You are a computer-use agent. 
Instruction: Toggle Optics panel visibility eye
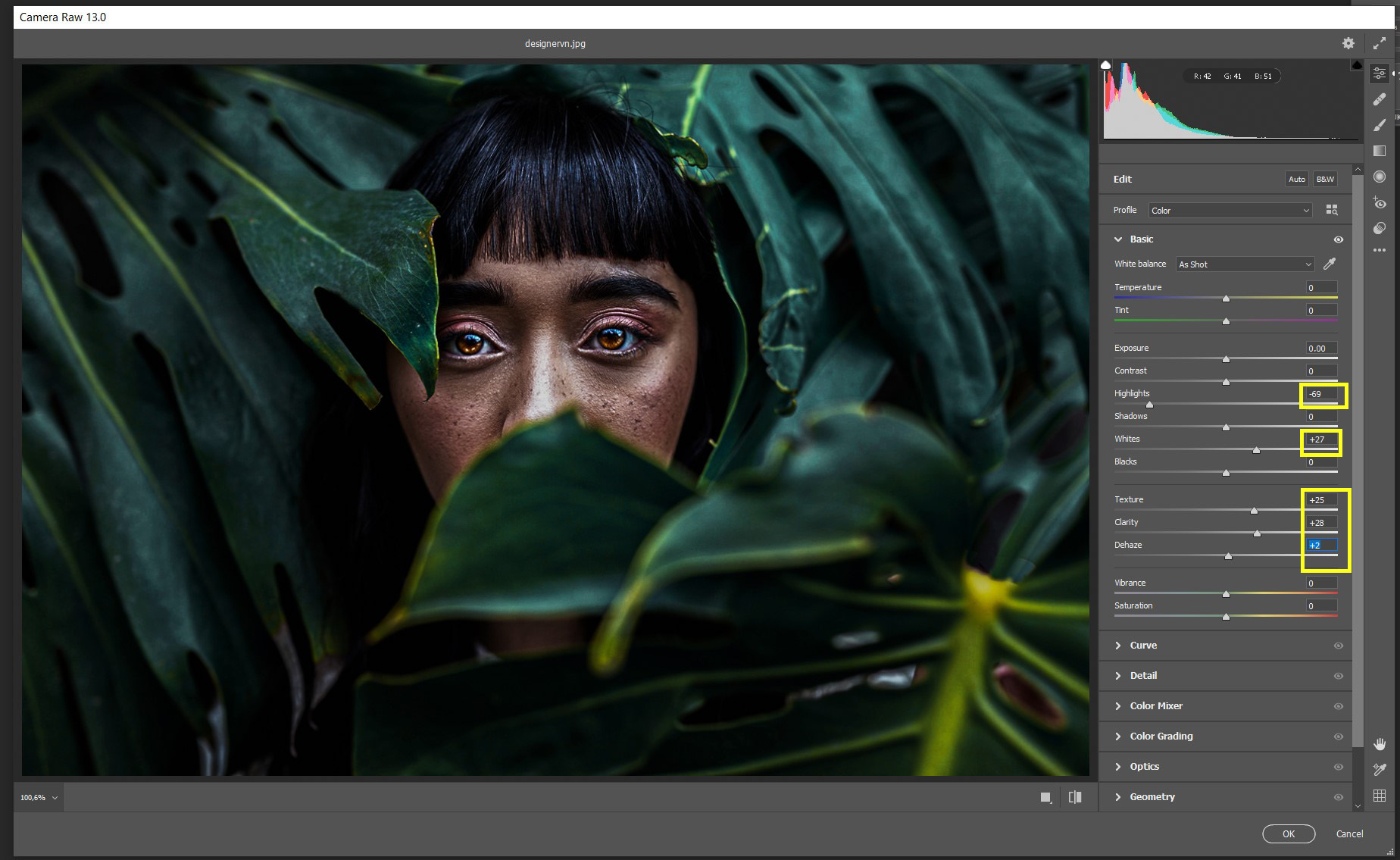point(1339,767)
